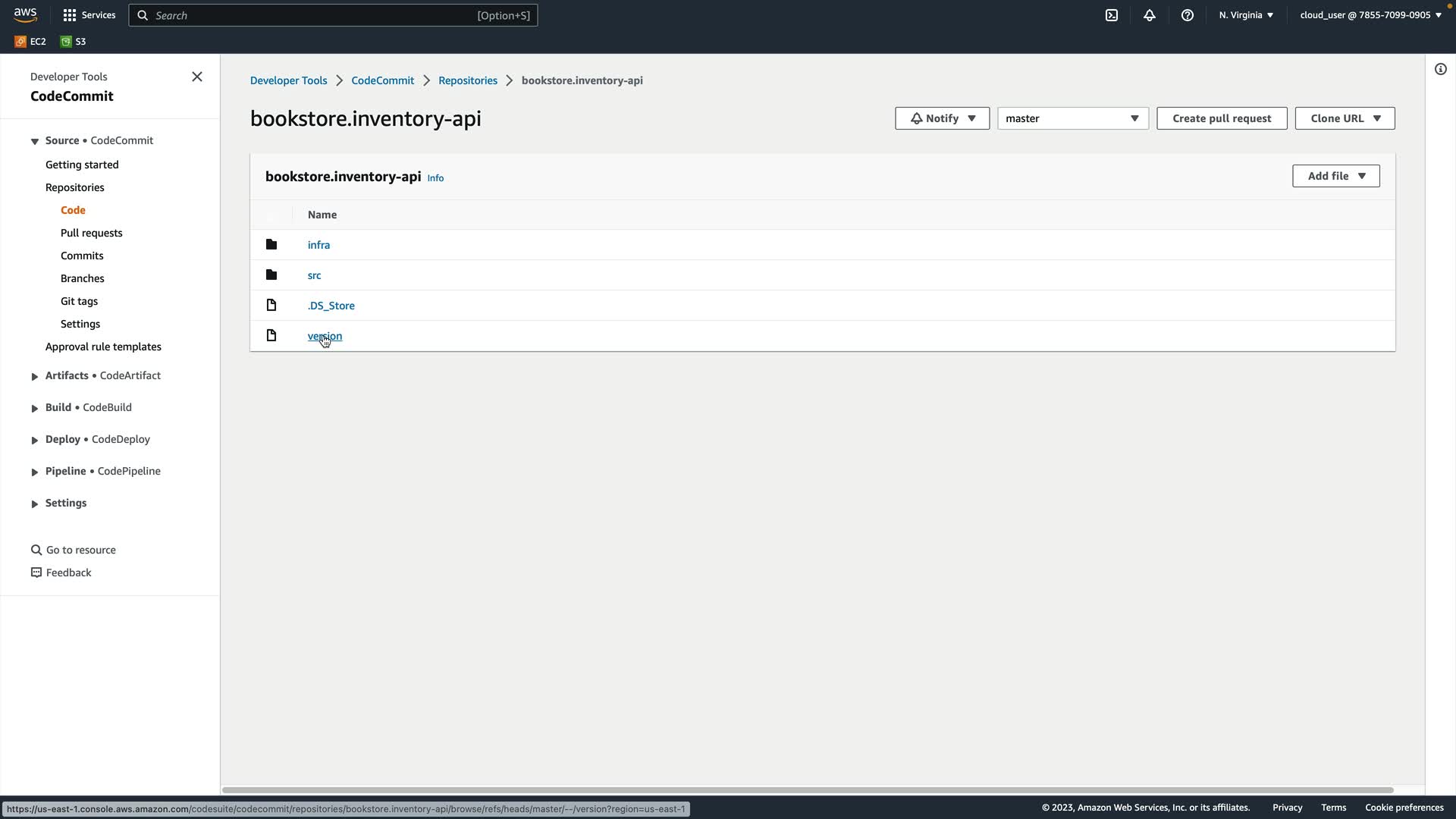This screenshot has width=1456, height=819.
Task: Go to Pull requests in sidebar
Action: pos(91,233)
